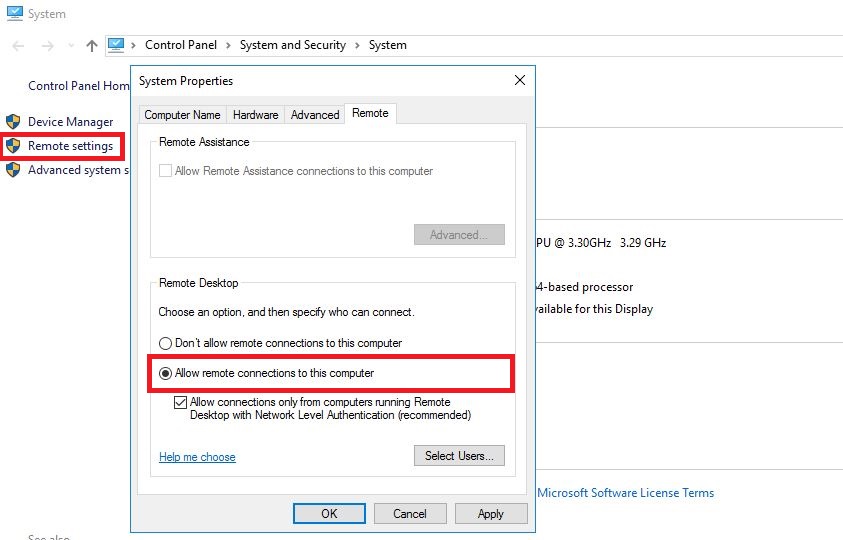Expand chevron after System and Security breadcrumb
Screen dimensions: 843x540
point(357,45)
